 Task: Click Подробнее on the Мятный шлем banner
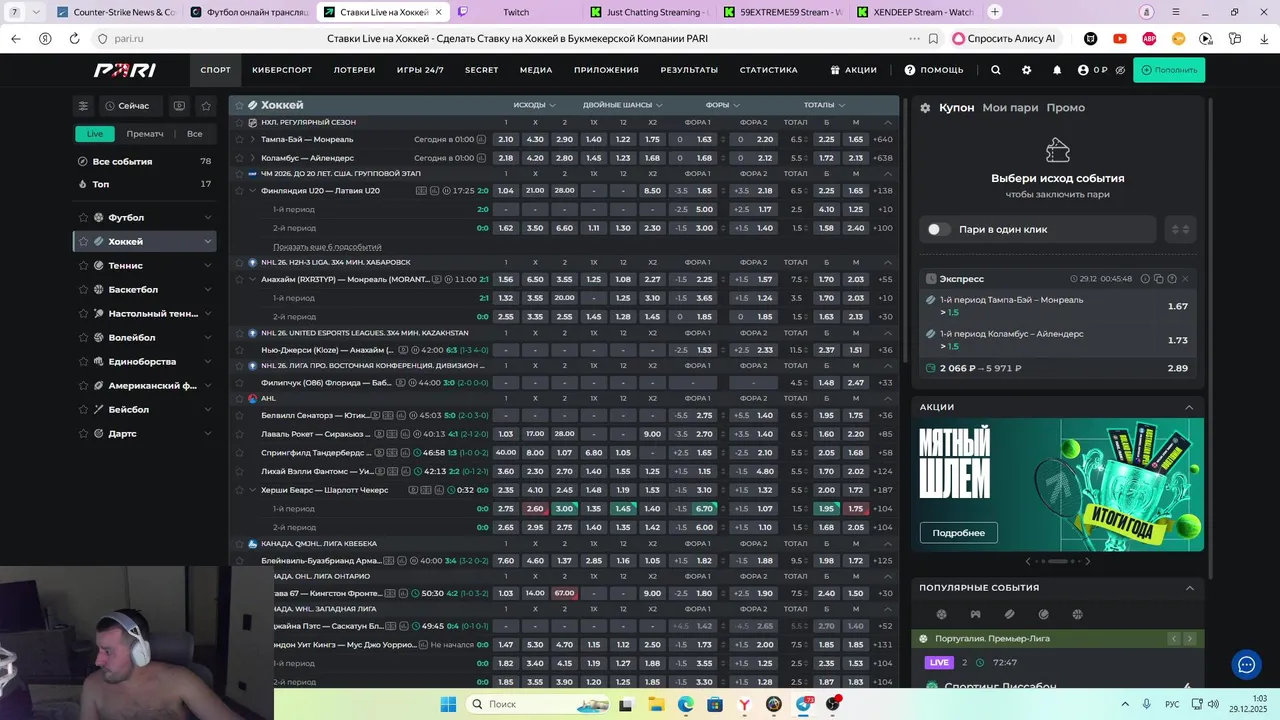click(958, 533)
